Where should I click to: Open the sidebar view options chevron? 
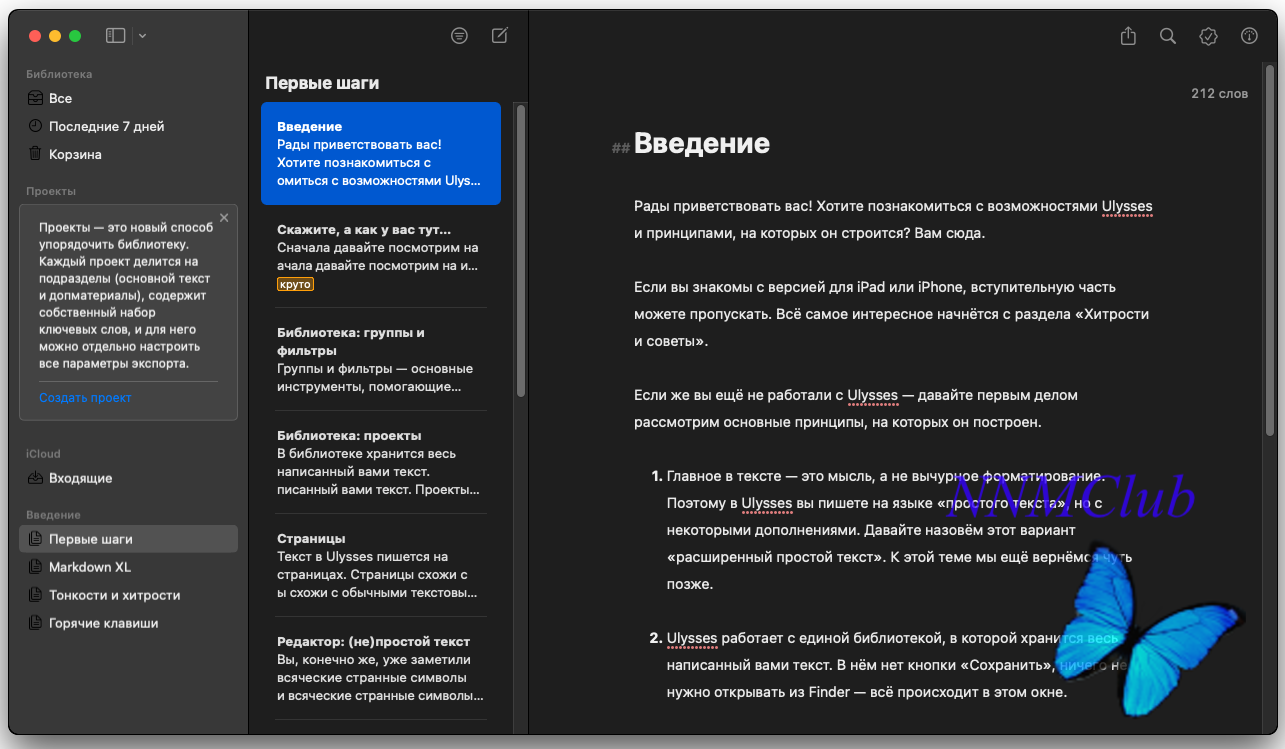[x=143, y=36]
